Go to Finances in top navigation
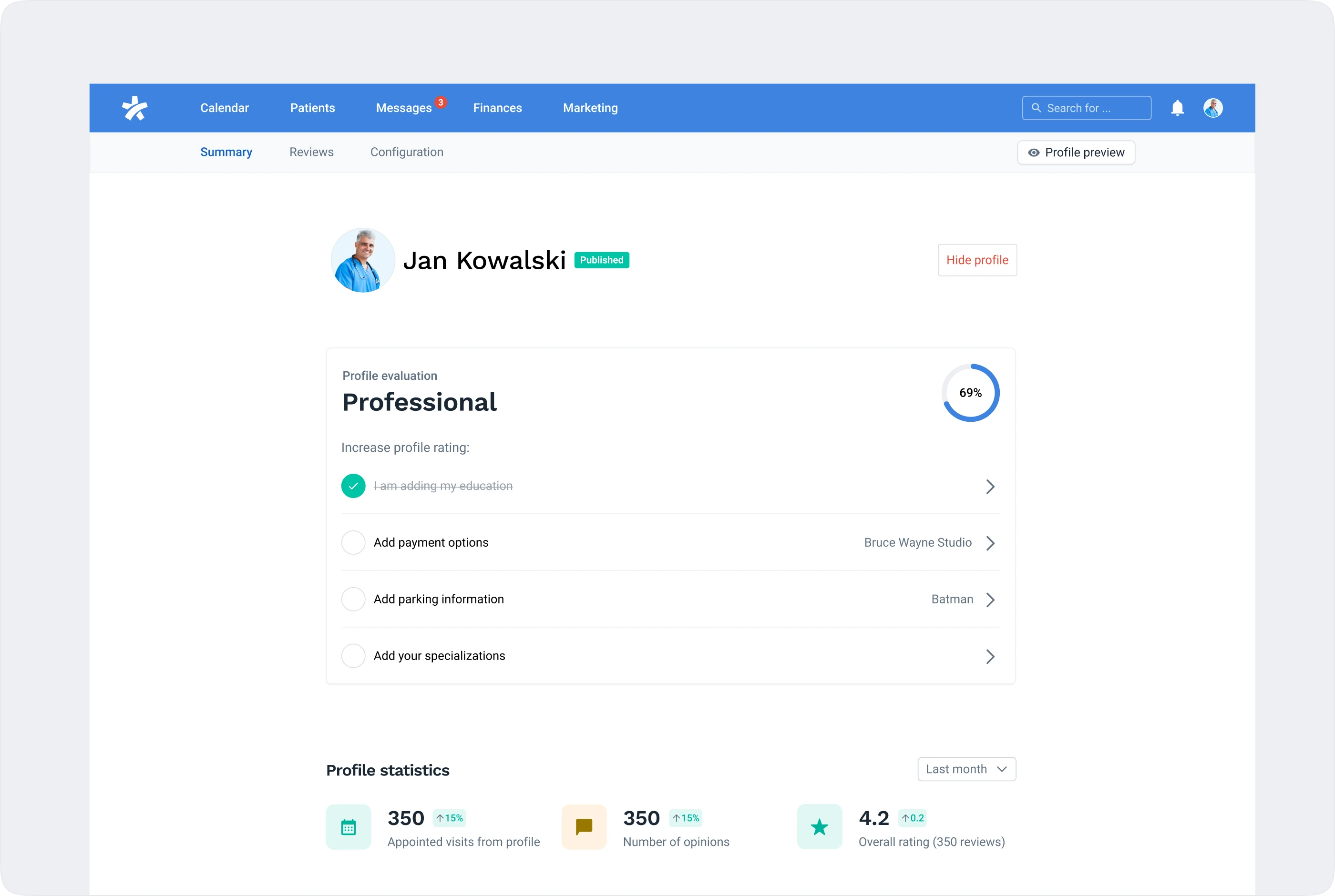 [x=497, y=108]
